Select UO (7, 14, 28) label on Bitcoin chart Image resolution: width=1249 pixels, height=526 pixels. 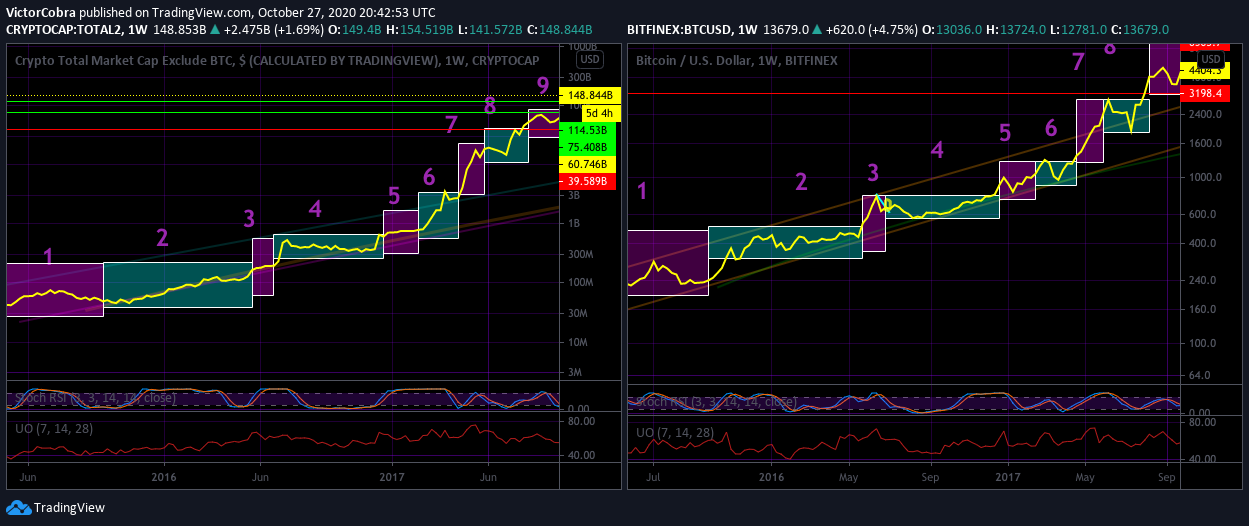pyautogui.click(x=676, y=432)
